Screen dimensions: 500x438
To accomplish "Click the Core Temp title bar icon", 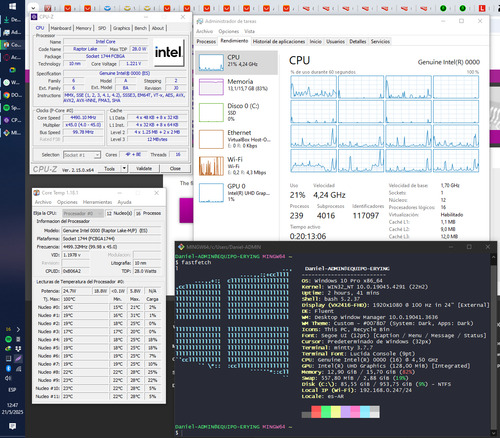I will [37, 193].
